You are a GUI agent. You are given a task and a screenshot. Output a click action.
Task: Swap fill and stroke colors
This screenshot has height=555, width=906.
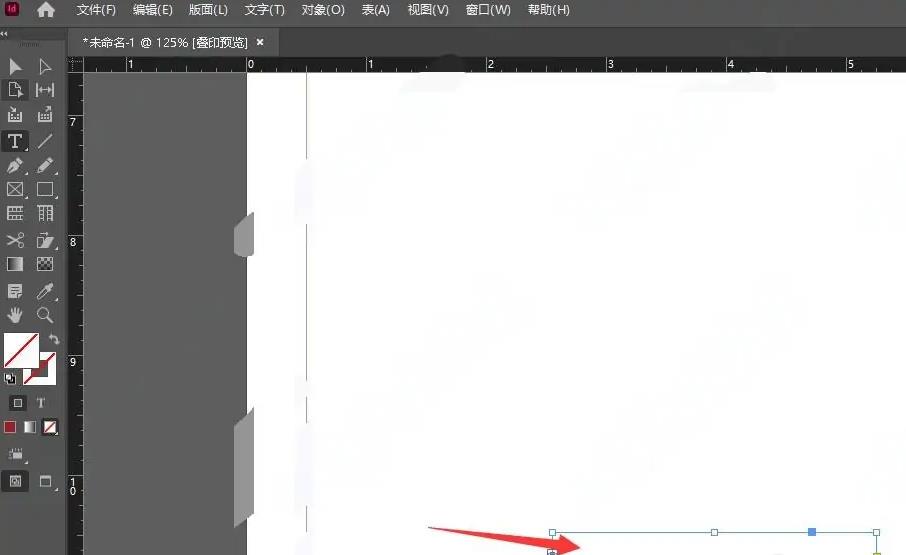pyautogui.click(x=54, y=340)
